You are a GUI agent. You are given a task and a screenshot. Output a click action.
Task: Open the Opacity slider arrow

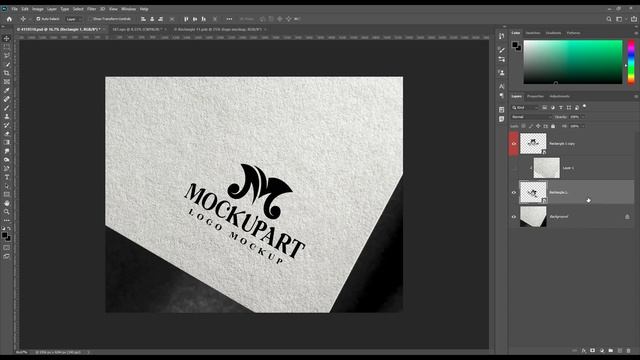[583, 117]
